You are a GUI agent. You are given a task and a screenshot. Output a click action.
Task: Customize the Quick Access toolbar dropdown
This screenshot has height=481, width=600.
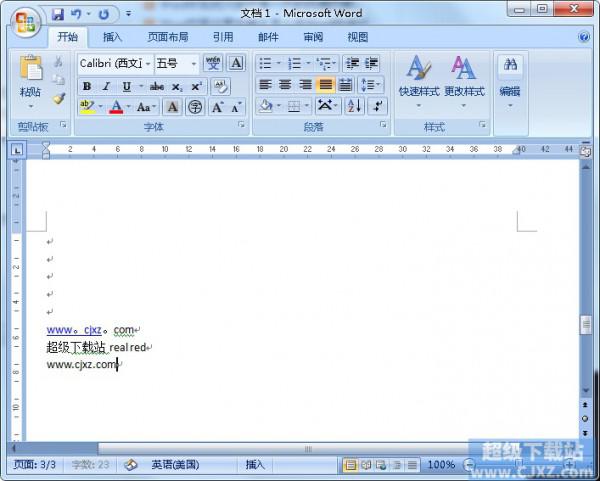click(x=129, y=14)
